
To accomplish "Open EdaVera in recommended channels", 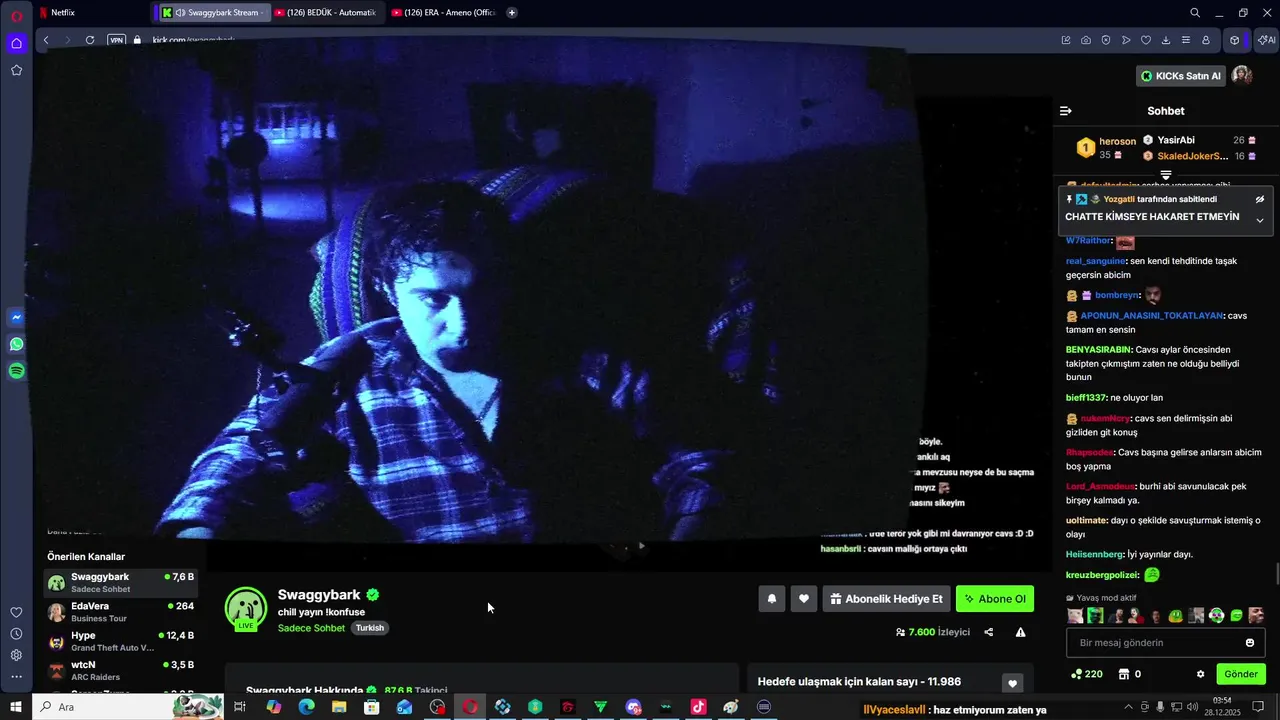I will click(120, 612).
